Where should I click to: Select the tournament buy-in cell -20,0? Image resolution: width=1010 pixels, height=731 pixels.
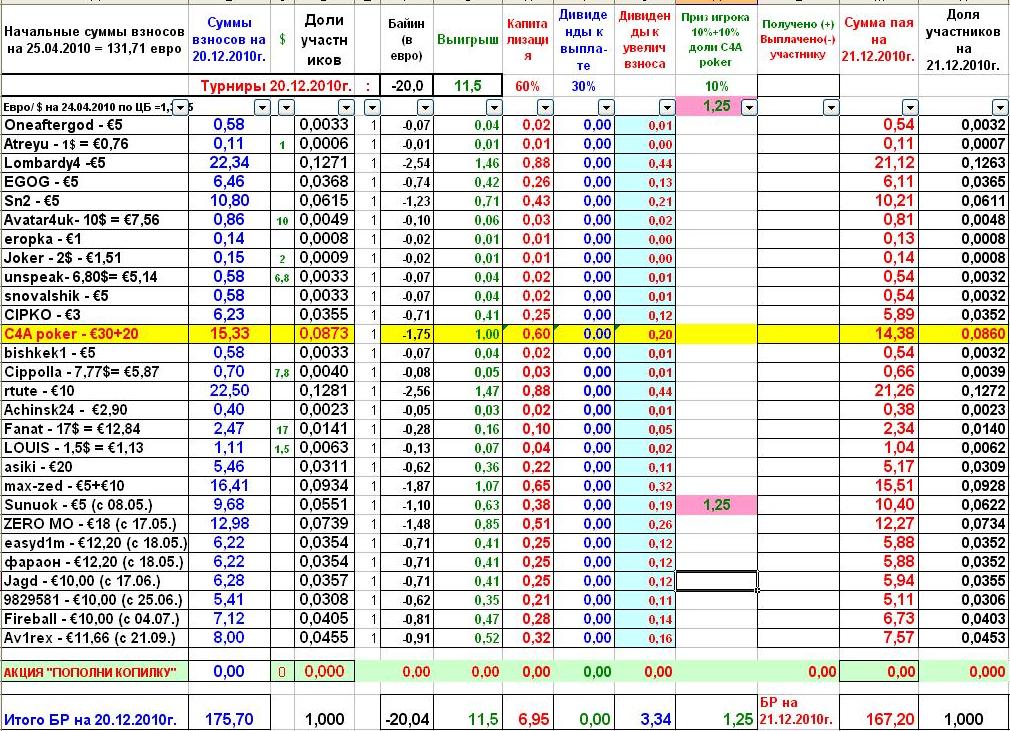point(407,86)
